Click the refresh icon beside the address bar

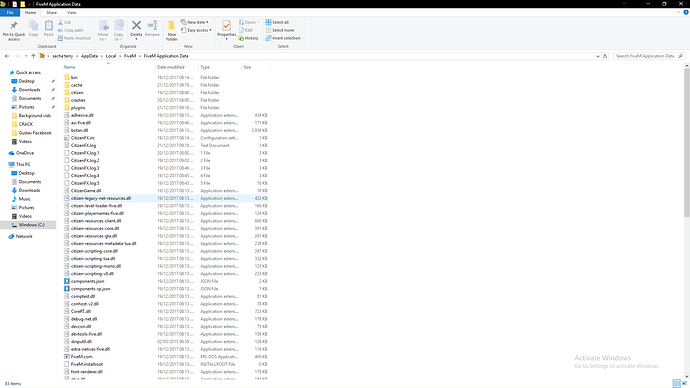[605, 56]
